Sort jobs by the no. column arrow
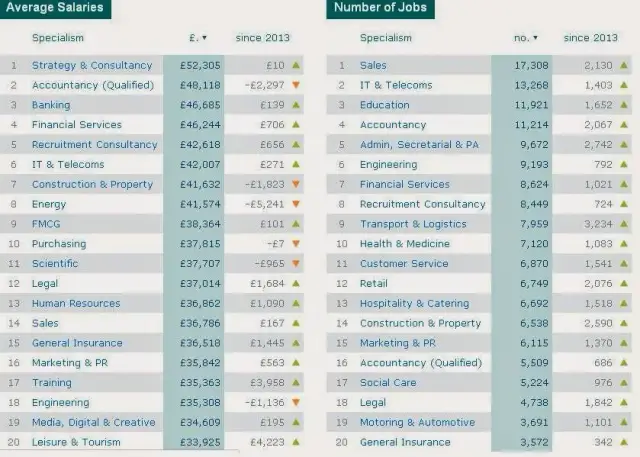This screenshot has height=457, width=640. (535, 38)
